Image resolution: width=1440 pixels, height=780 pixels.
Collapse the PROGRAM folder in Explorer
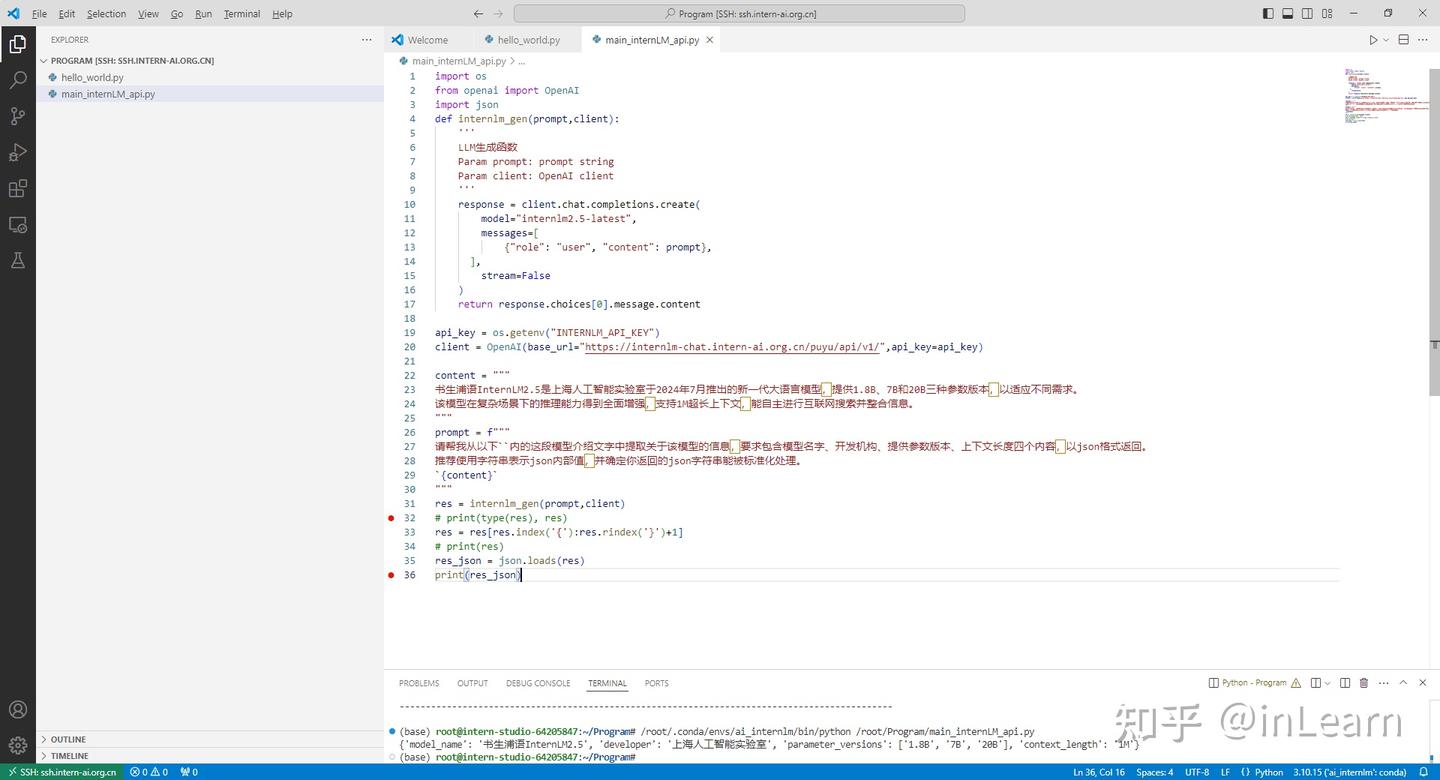pyautogui.click(x=132, y=60)
